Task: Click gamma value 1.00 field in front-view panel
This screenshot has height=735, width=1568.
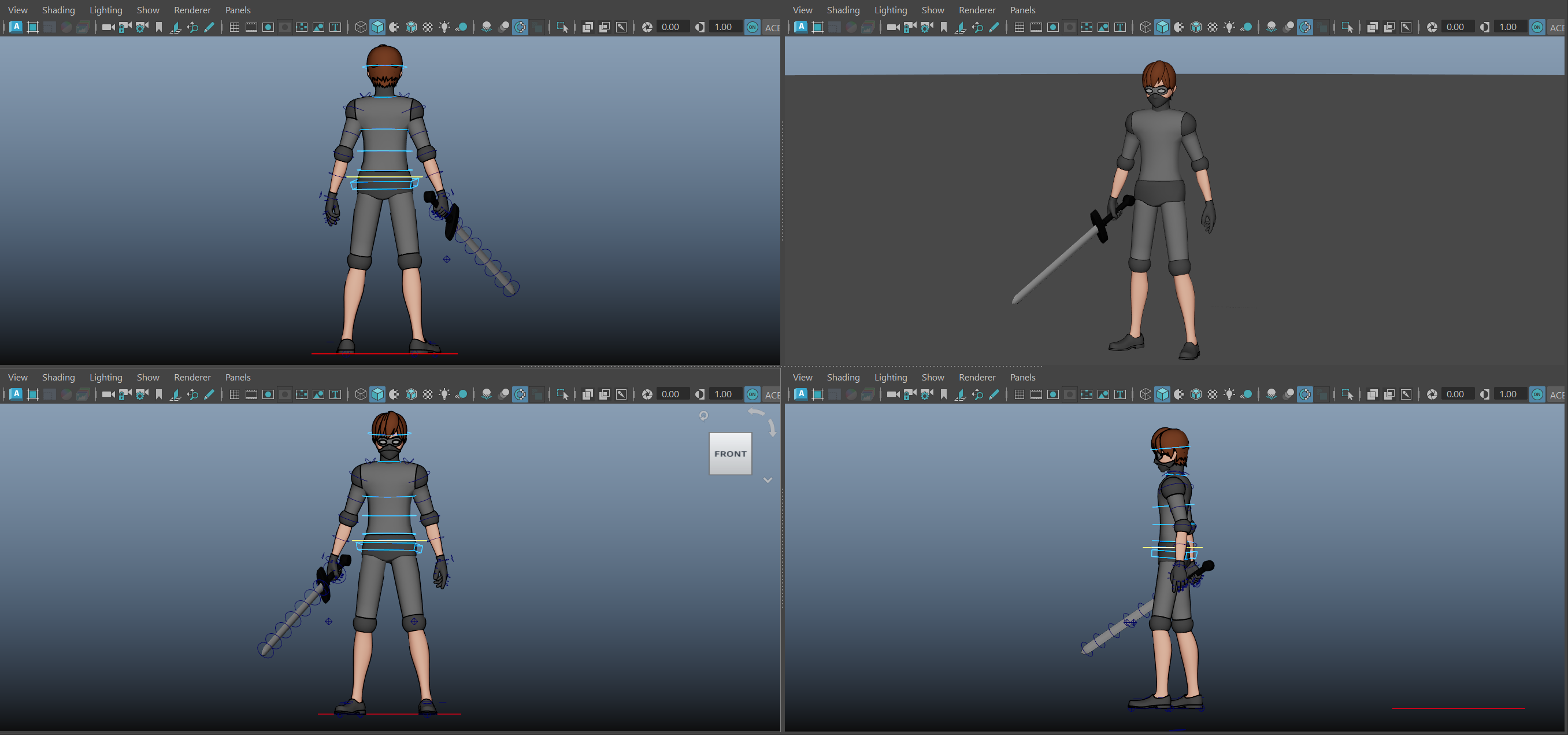Action: click(x=725, y=394)
